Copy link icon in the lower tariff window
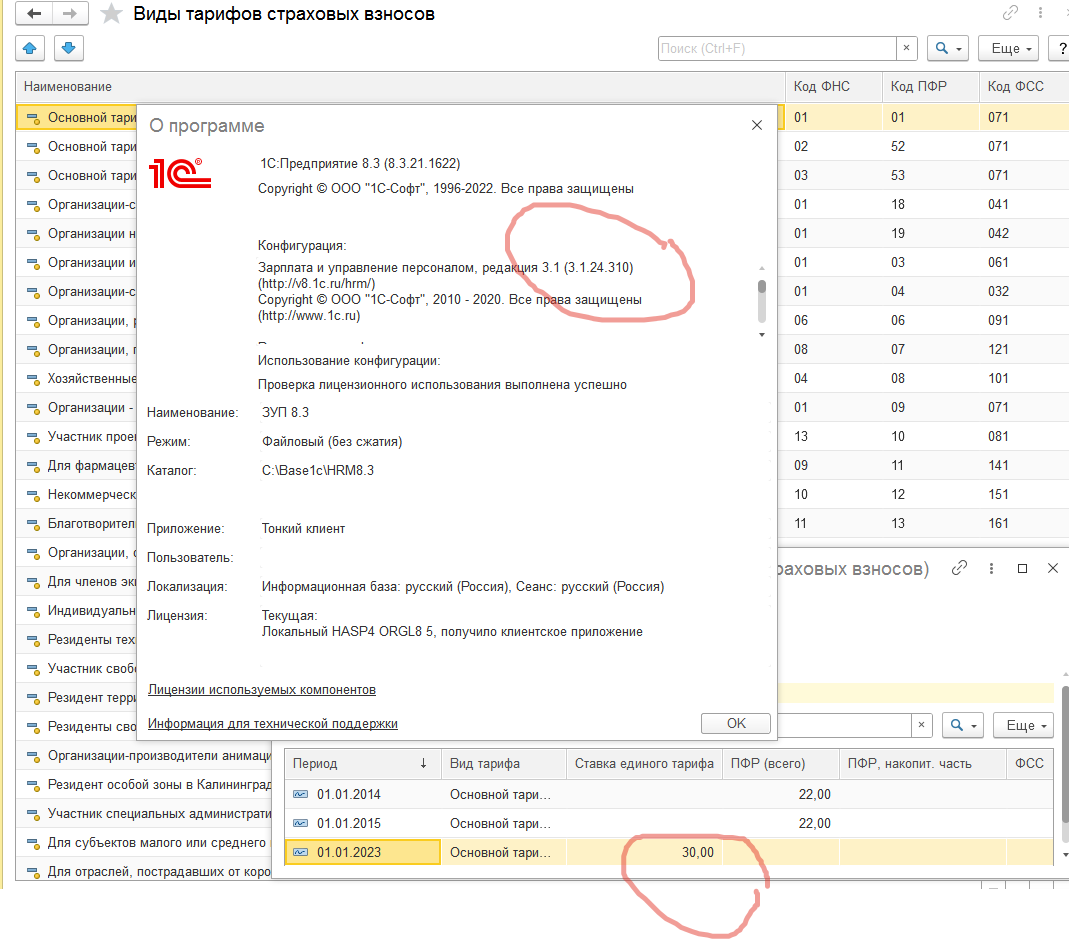The width and height of the screenshot is (1069, 939). pos(959,568)
